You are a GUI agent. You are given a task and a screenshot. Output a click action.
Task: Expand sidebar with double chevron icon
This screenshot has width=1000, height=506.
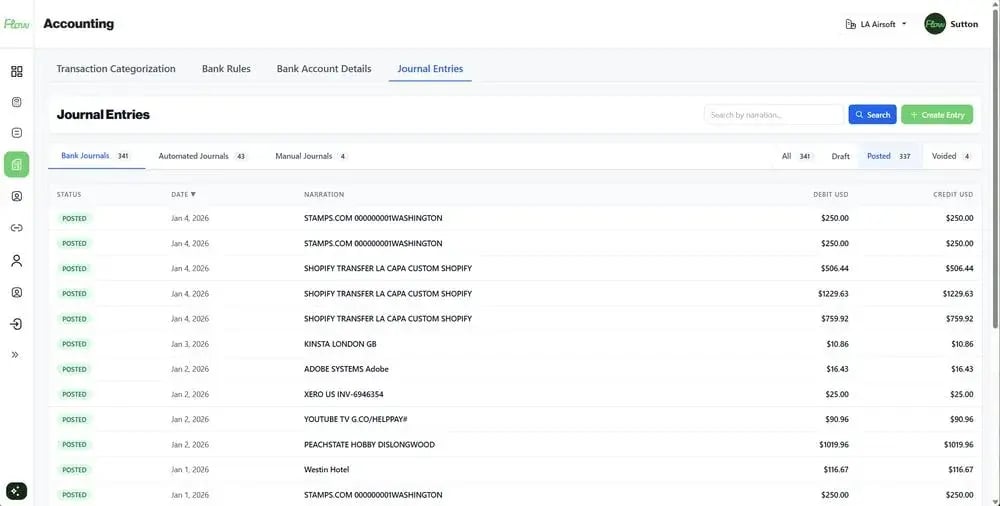(15, 355)
